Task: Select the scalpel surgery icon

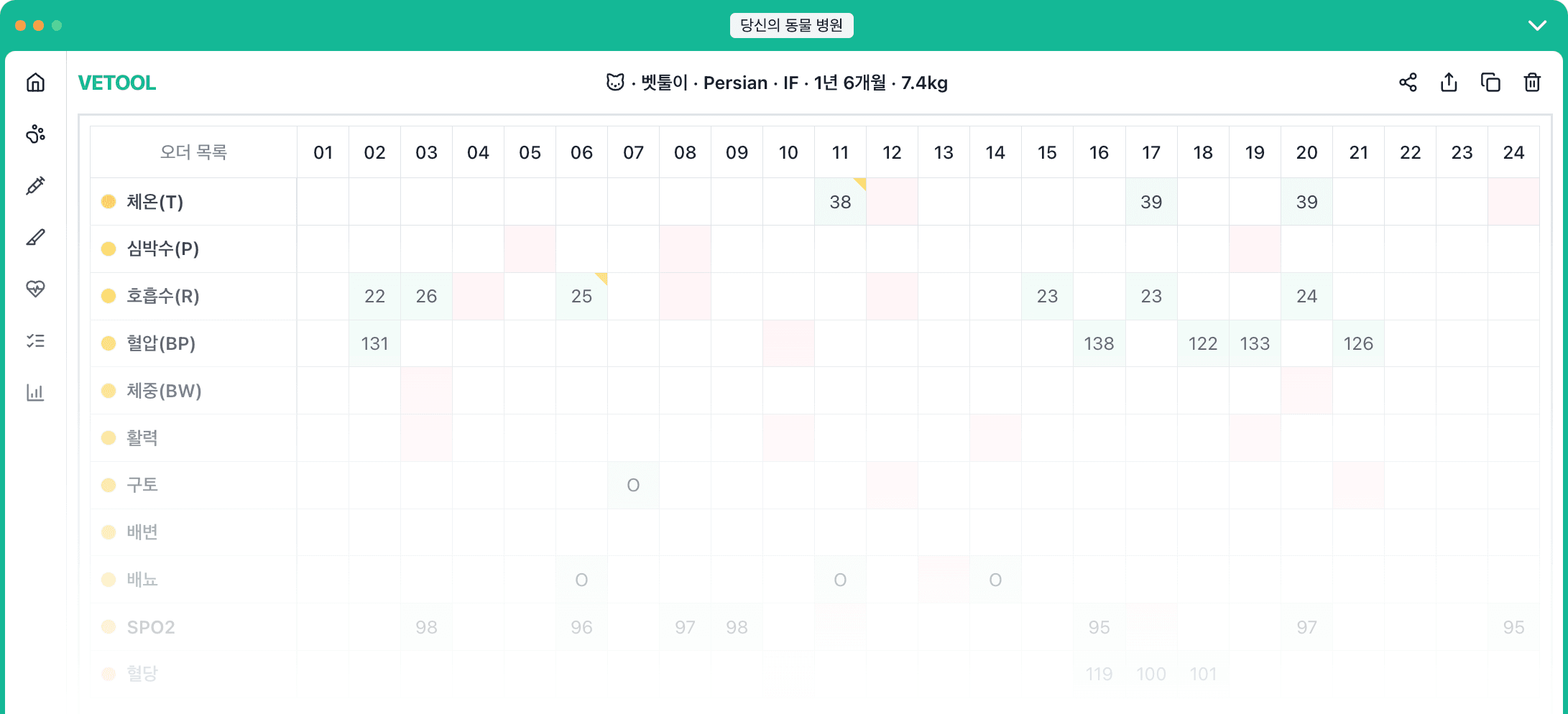Action: 34,238
